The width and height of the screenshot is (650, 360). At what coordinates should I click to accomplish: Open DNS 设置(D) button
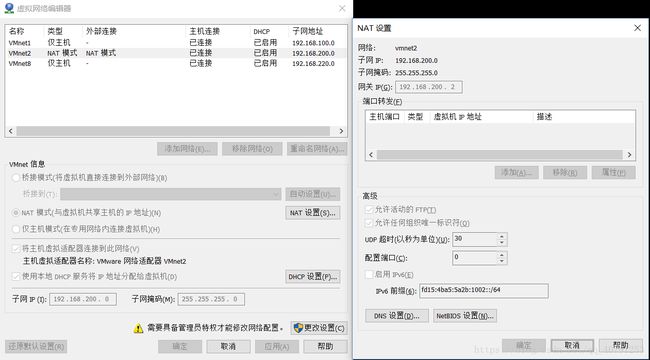(397, 316)
